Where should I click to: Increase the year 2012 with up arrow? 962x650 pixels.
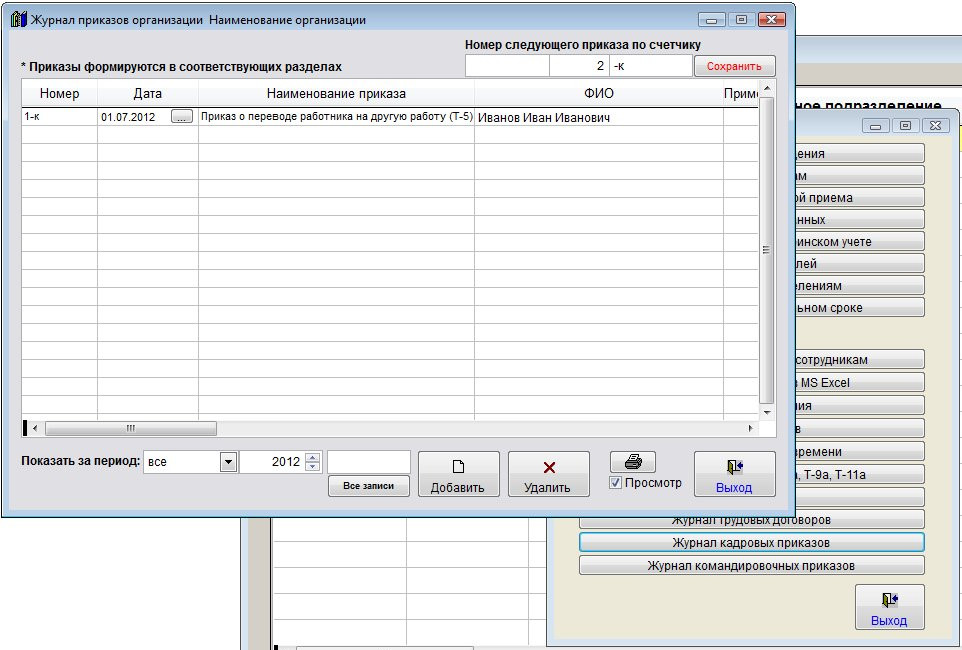(313, 458)
